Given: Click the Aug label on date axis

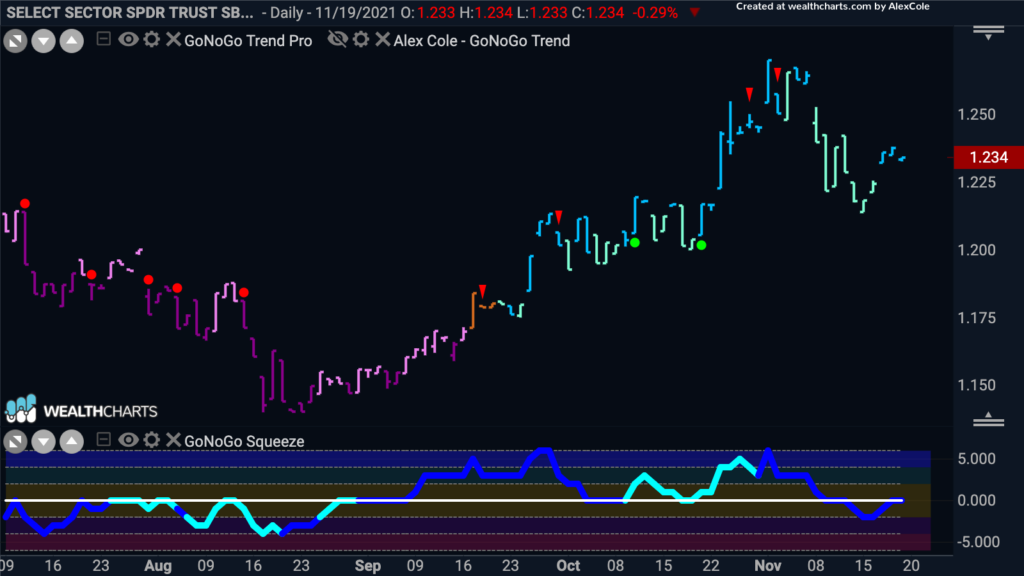Looking at the screenshot, I should (x=158, y=566).
